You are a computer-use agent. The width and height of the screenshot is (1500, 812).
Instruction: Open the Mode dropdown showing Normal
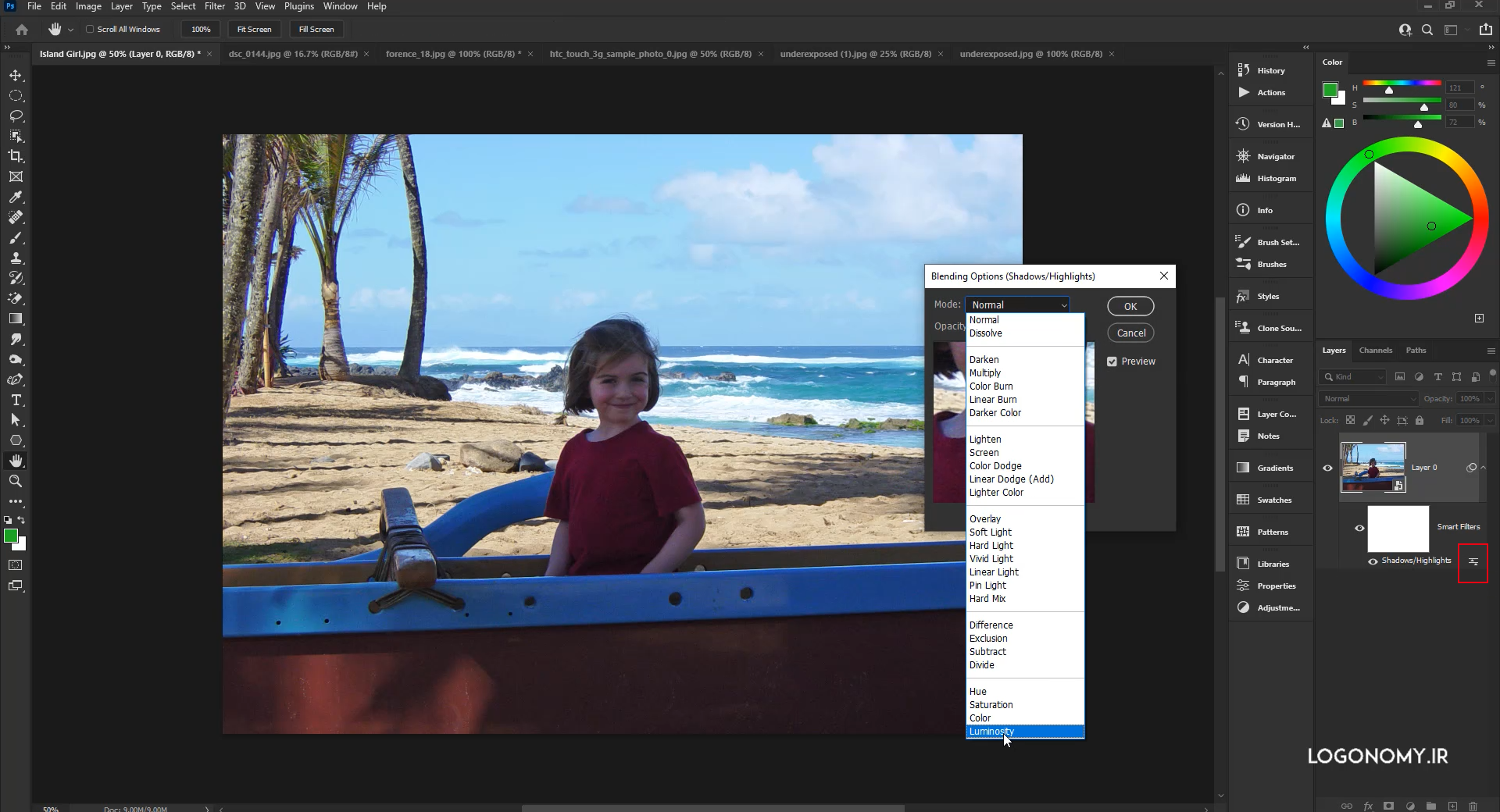point(1017,305)
